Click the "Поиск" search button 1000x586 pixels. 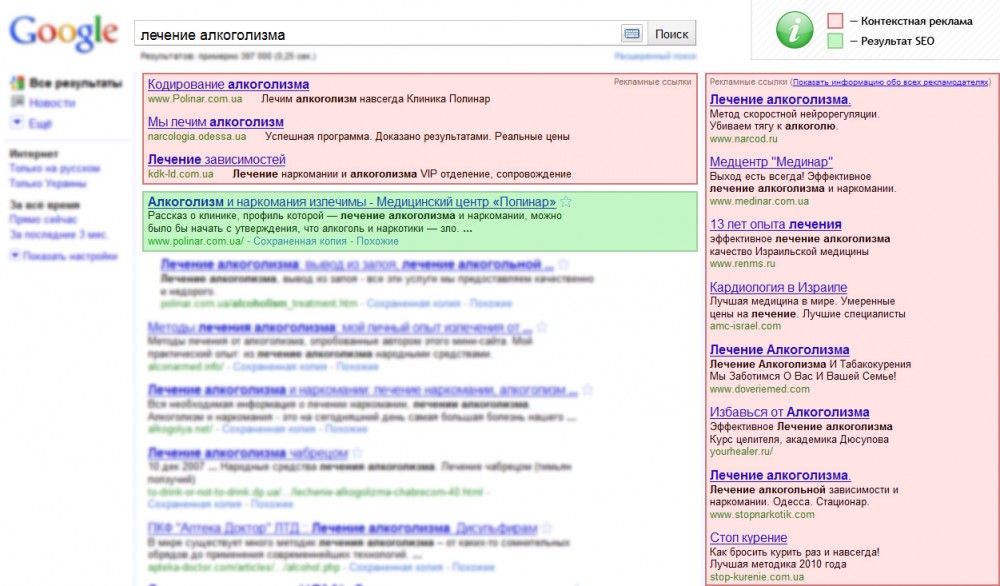point(672,34)
